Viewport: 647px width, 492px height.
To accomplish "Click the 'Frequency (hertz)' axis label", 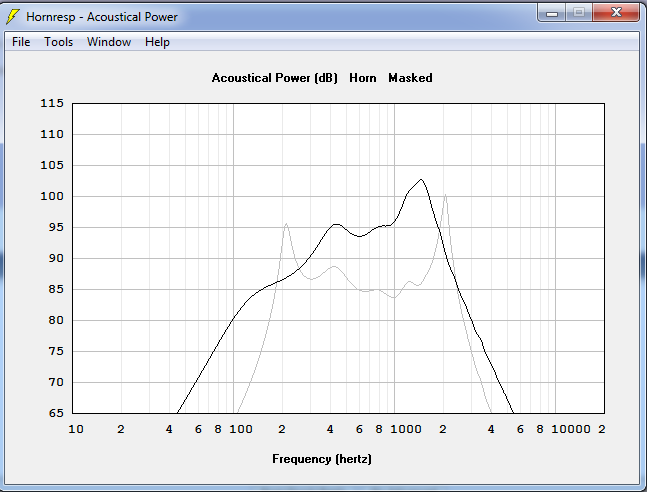I will [x=322, y=459].
